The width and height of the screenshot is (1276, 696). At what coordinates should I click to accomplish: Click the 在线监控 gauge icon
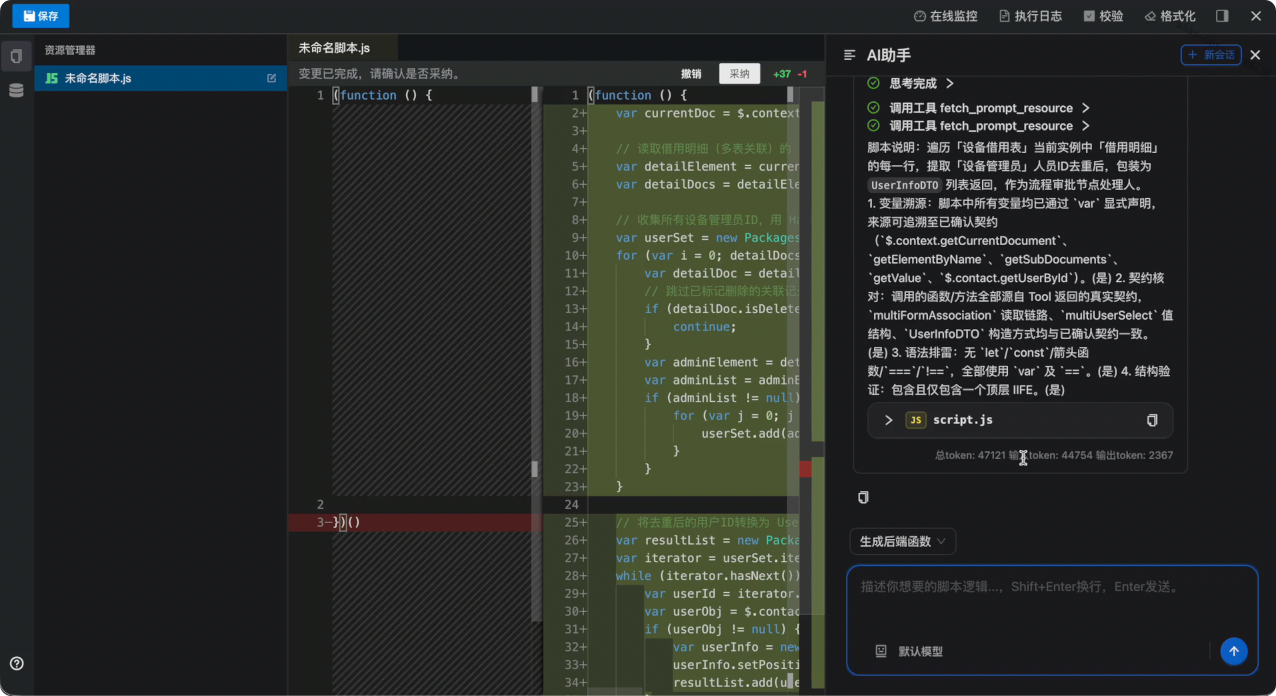pyautogui.click(x=920, y=16)
